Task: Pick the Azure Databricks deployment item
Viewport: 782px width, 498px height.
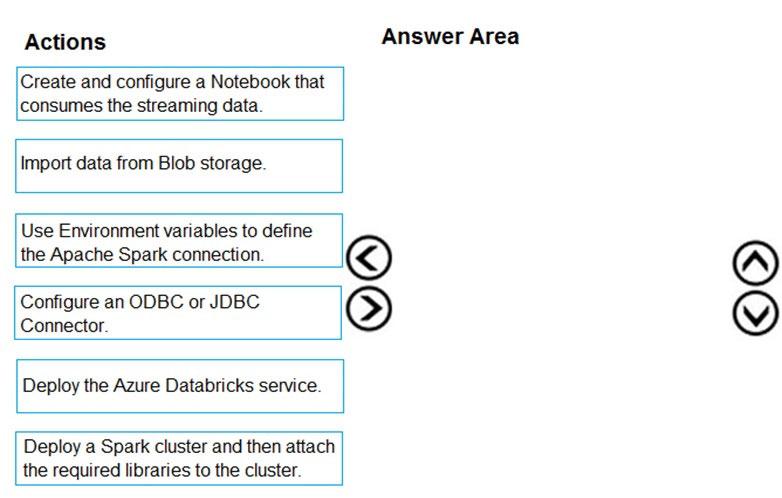Action: coord(180,386)
